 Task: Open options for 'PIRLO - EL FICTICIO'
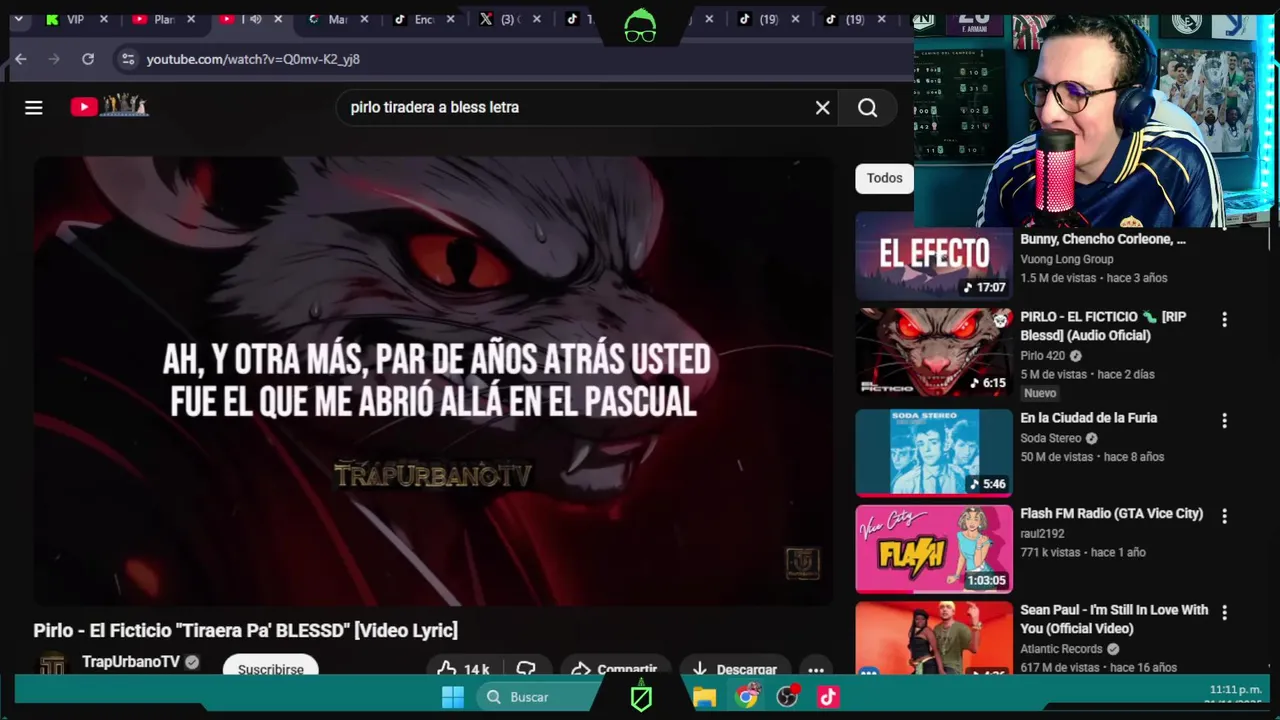(1224, 319)
